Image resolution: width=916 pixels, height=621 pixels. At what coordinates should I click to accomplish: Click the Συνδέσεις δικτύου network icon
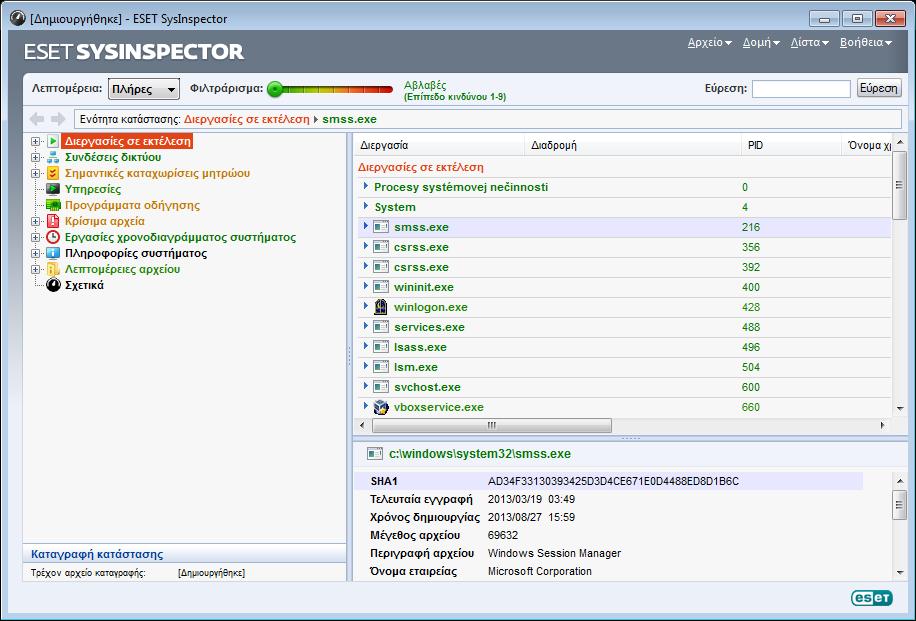53,157
